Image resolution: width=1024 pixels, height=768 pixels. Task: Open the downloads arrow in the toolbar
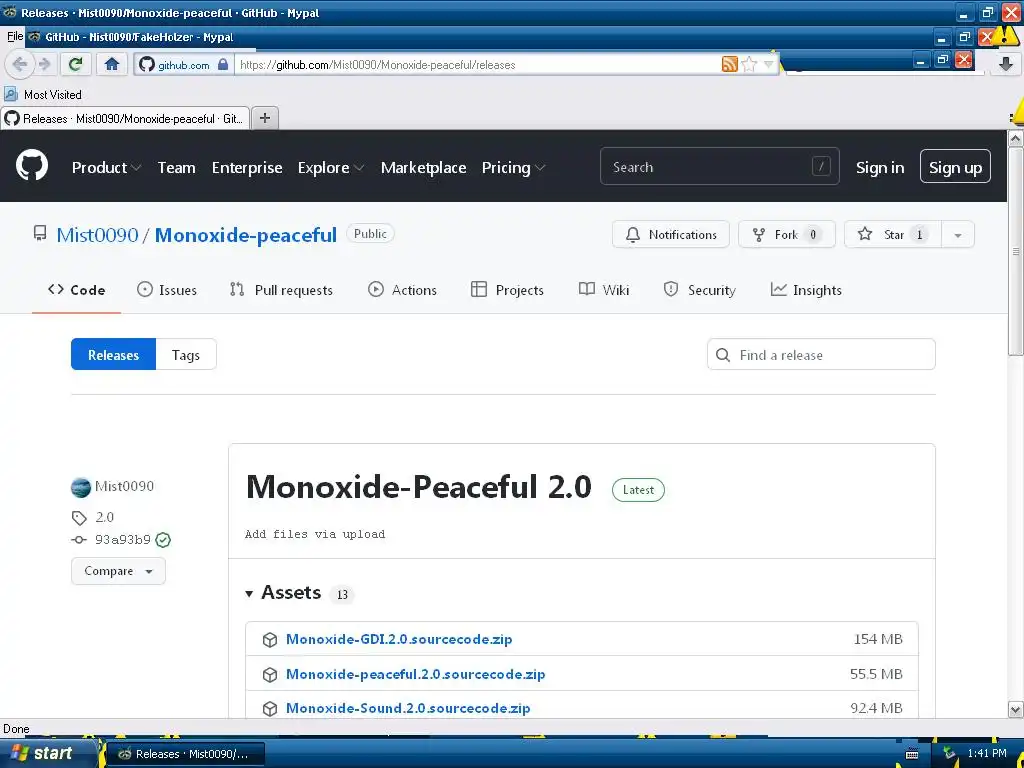tap(1006, 63)
